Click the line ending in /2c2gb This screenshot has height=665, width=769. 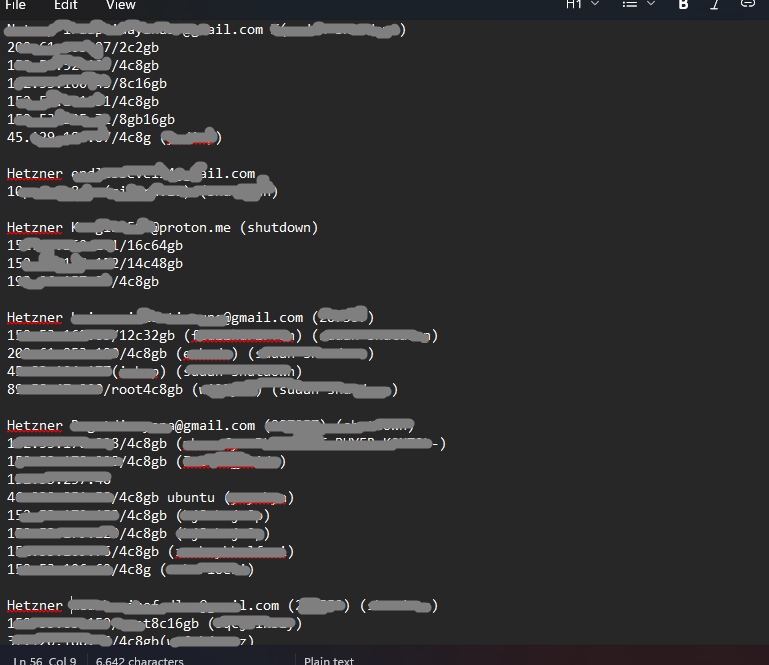[83, 48]
